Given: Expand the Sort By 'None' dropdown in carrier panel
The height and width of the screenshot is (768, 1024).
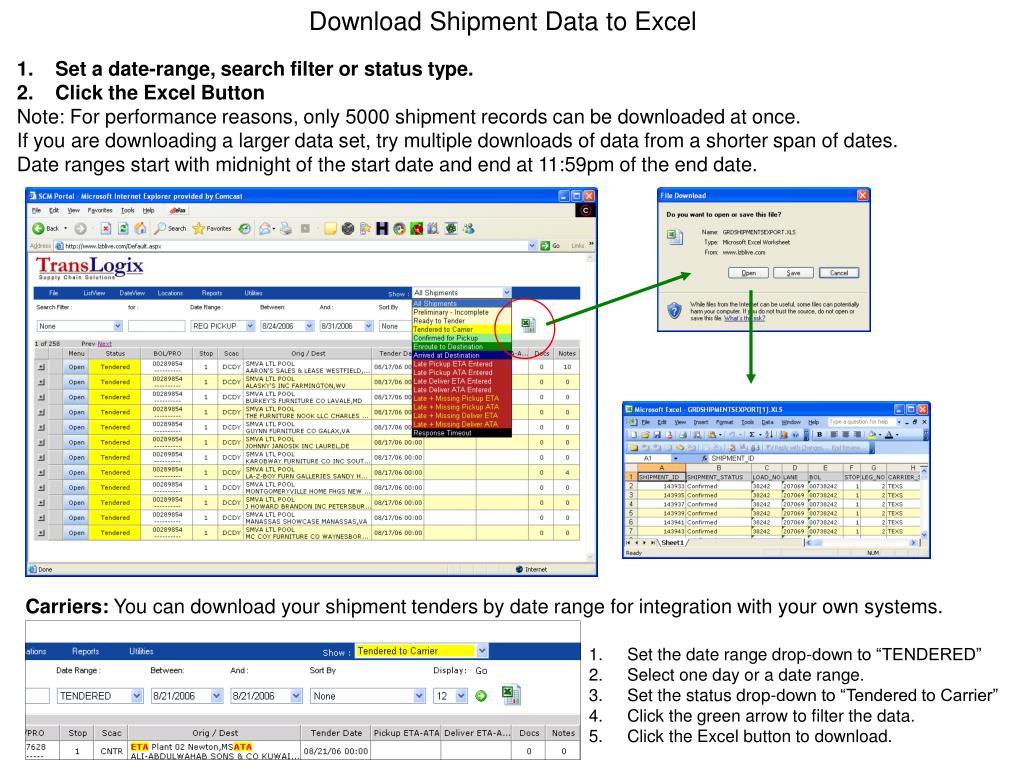Looking at the screenshot, I should point(419,696).
